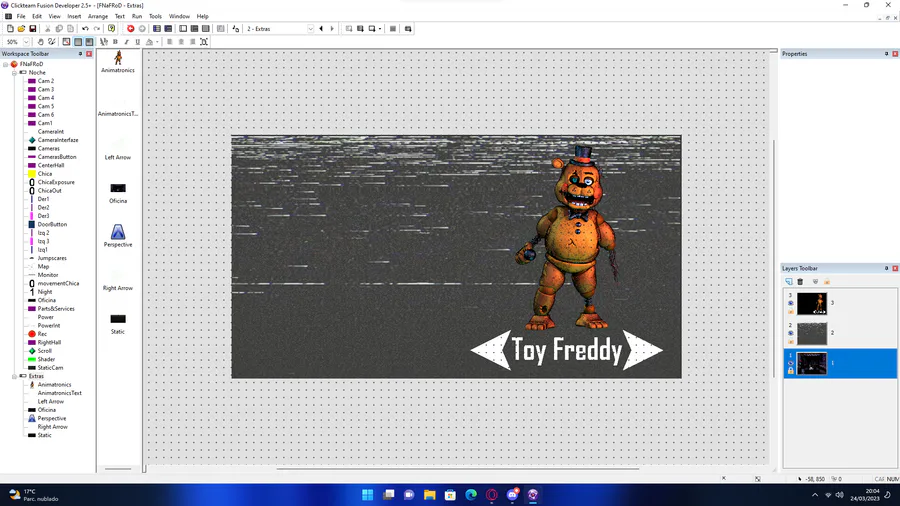Open the Run menu
The width and height of the screenshot is (900, 506).
137,17
